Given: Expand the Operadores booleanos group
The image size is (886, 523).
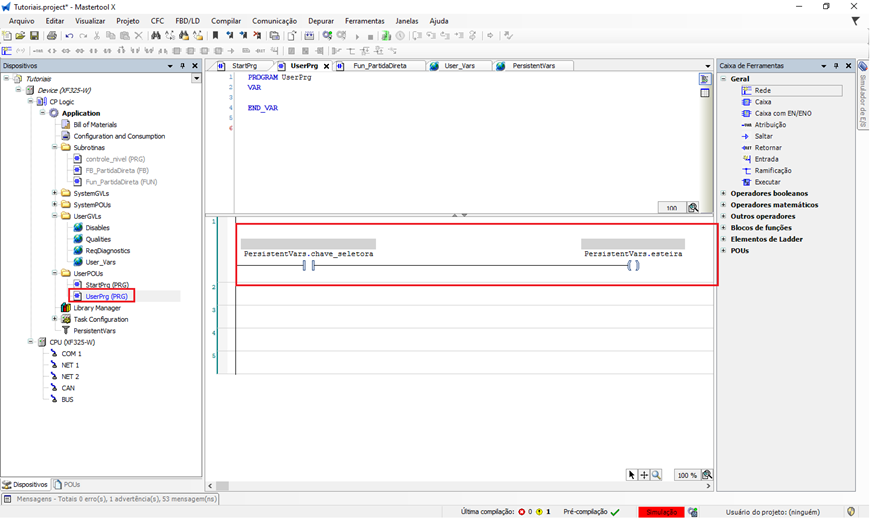Looking at the screenshot, I should (x=724, y=193).
